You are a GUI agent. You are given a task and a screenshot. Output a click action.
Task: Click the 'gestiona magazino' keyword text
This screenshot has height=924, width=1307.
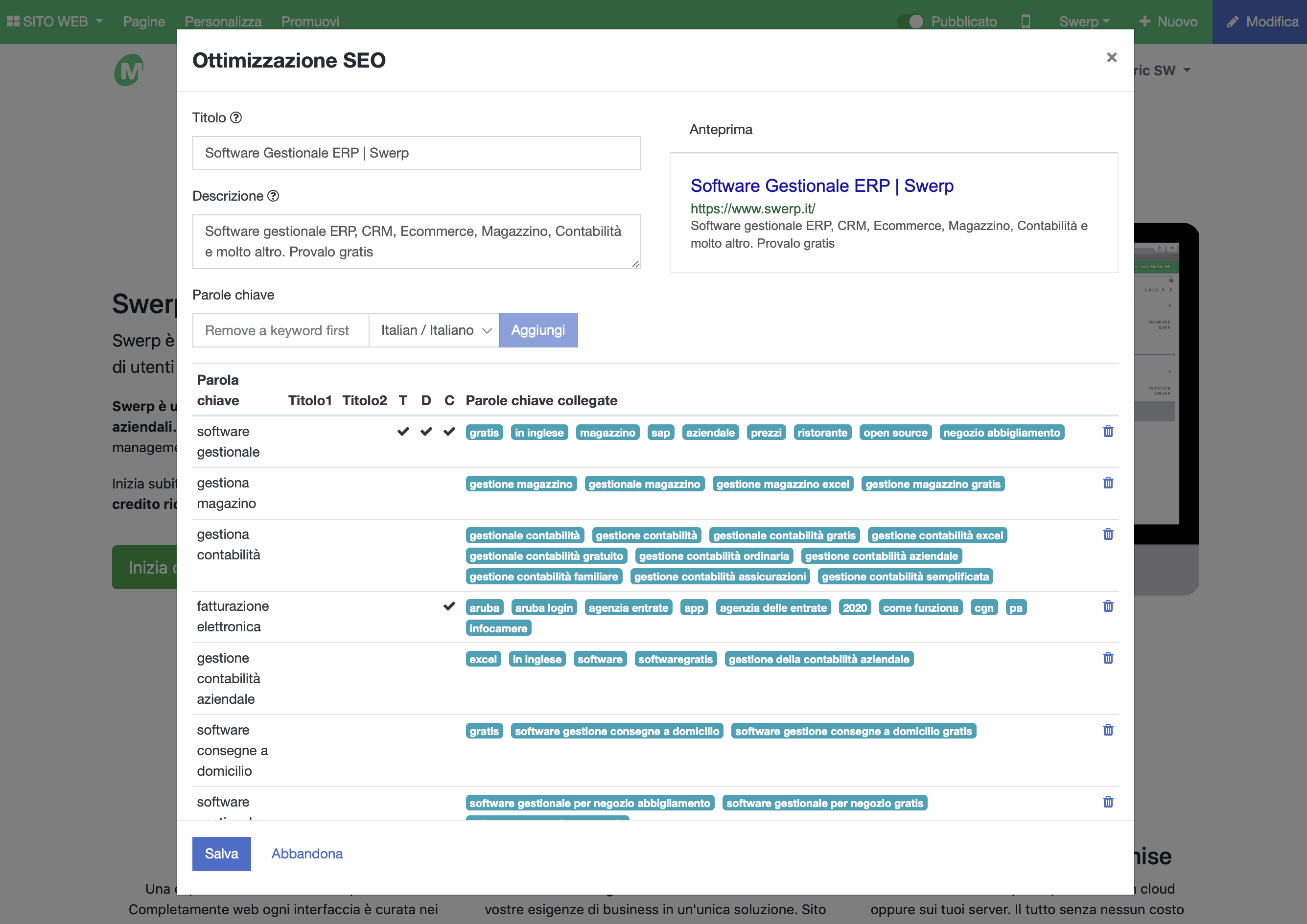click(x=226, y=493)
